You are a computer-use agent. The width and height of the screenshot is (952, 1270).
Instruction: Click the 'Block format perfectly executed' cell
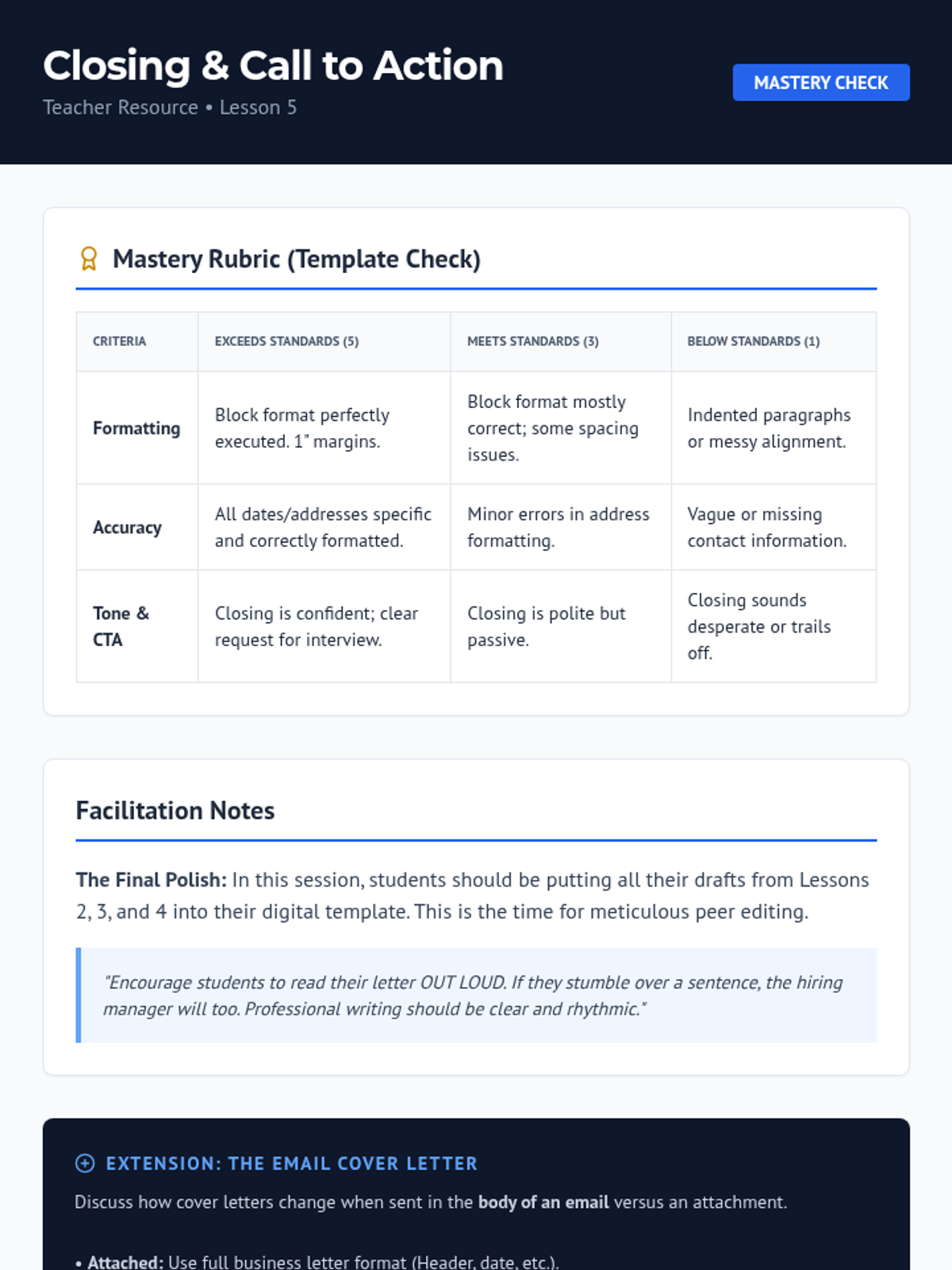click(302, 429)
